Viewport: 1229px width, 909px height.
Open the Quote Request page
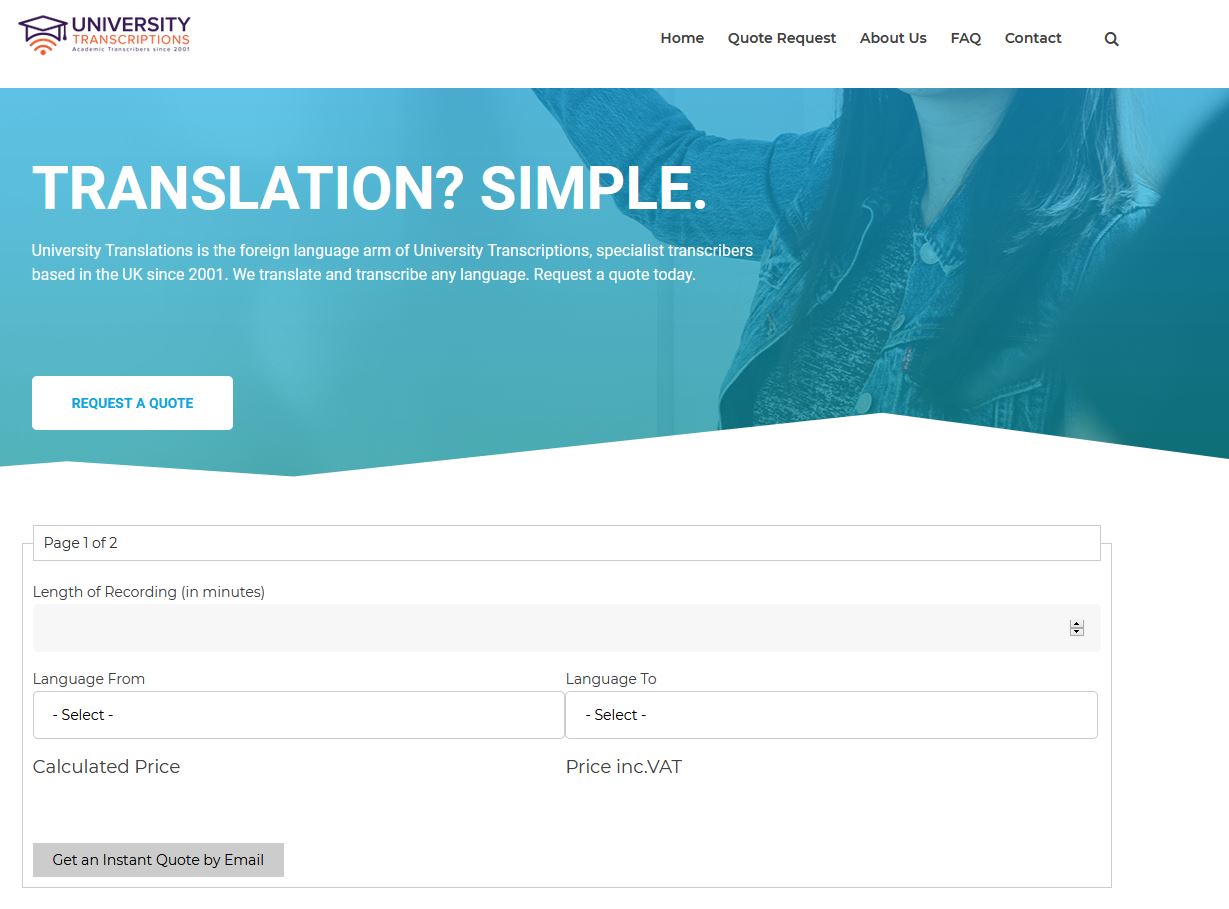(781, 38)
